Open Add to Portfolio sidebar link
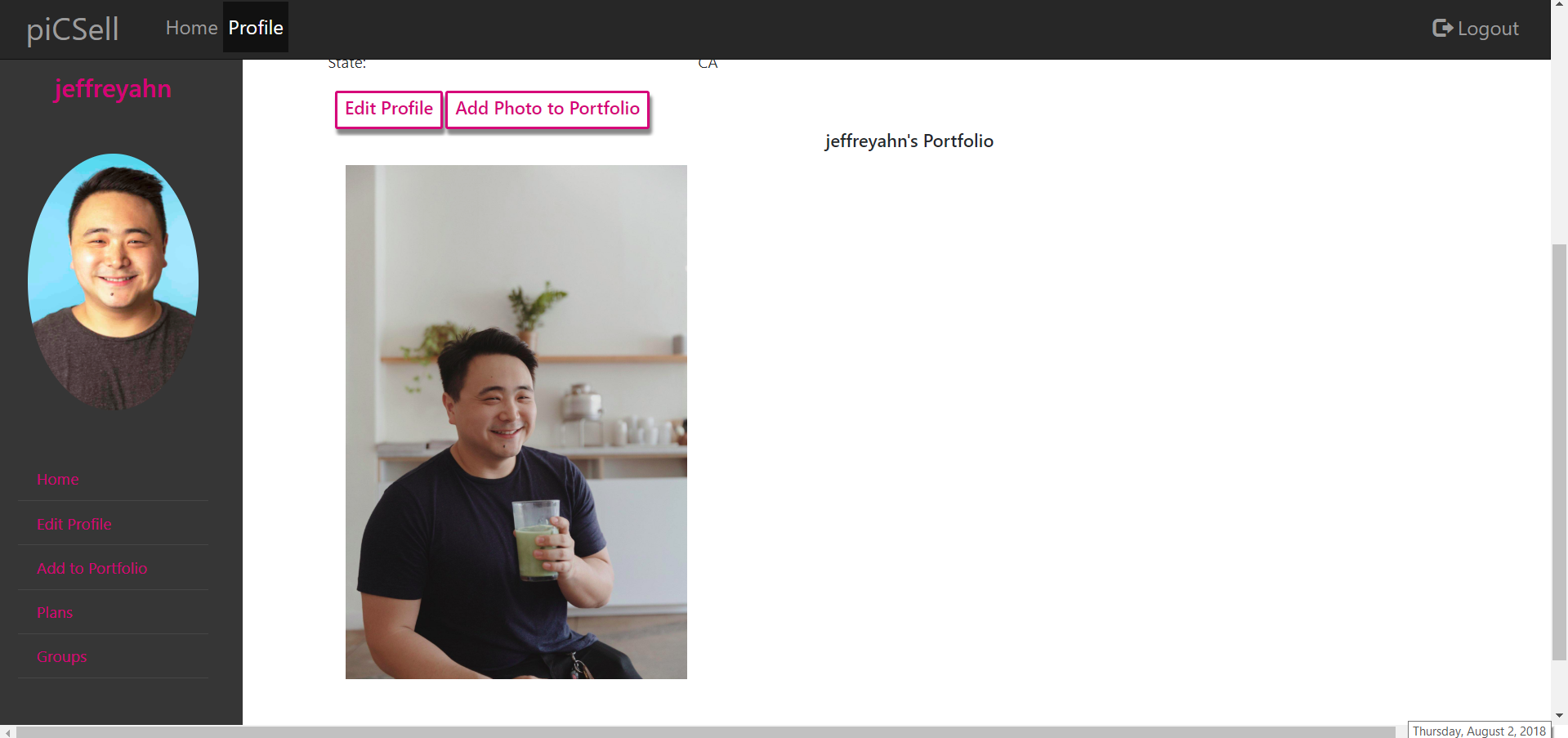 [x=92, y=568]
